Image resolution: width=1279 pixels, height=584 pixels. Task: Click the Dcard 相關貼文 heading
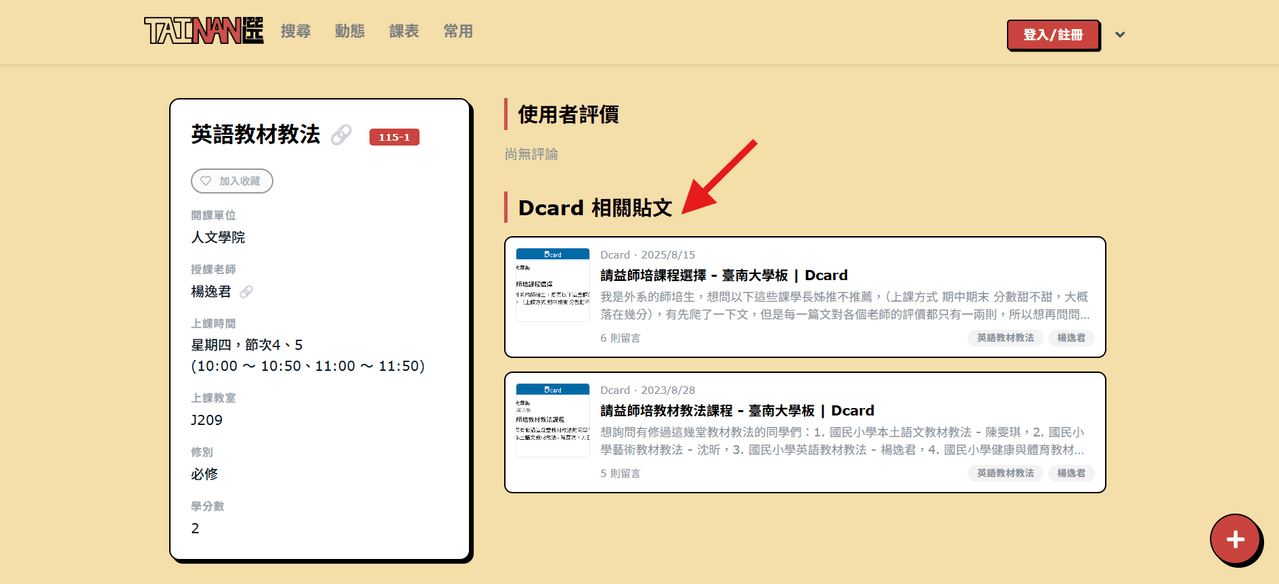click(x=595, y=207)
